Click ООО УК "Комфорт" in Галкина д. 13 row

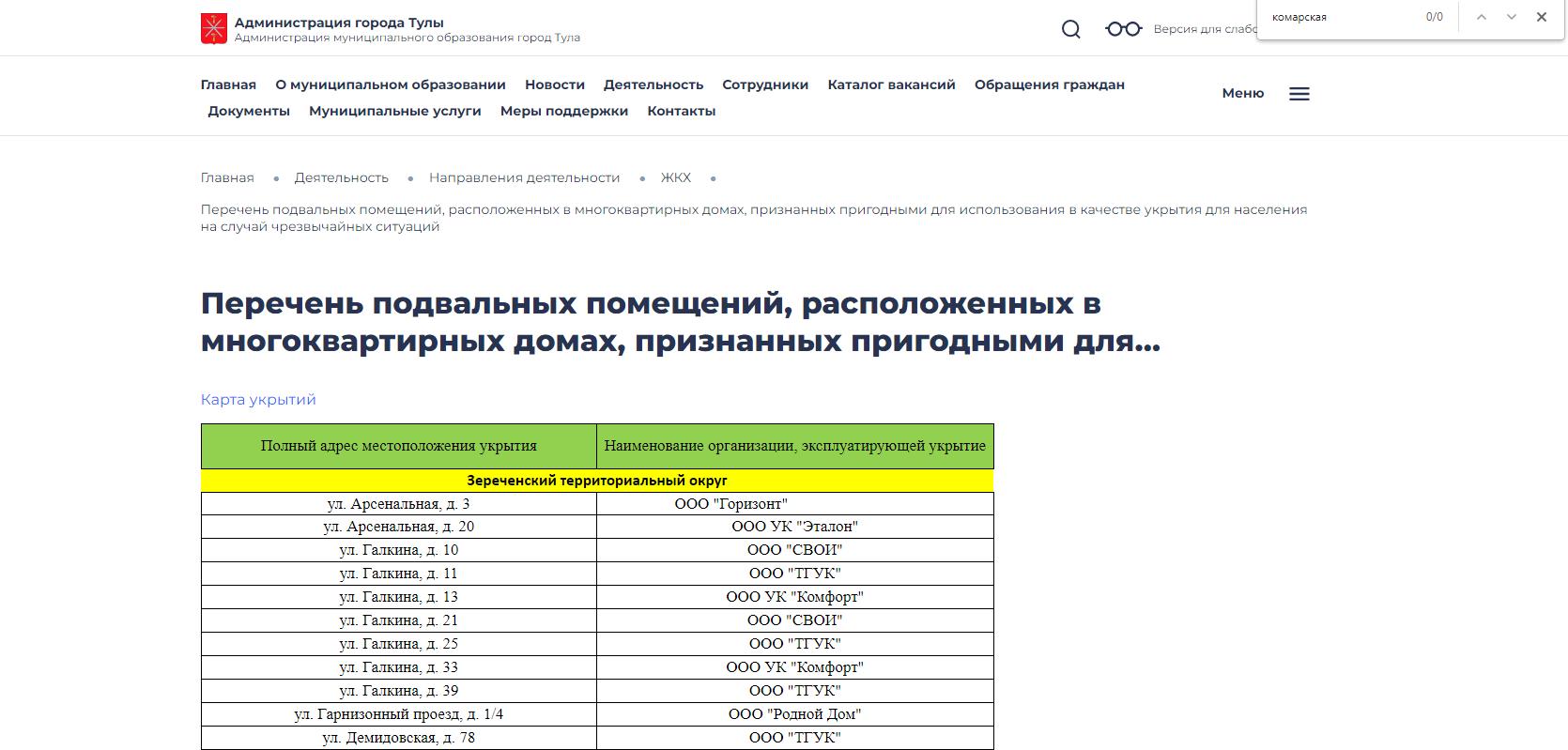pos(795,597)
